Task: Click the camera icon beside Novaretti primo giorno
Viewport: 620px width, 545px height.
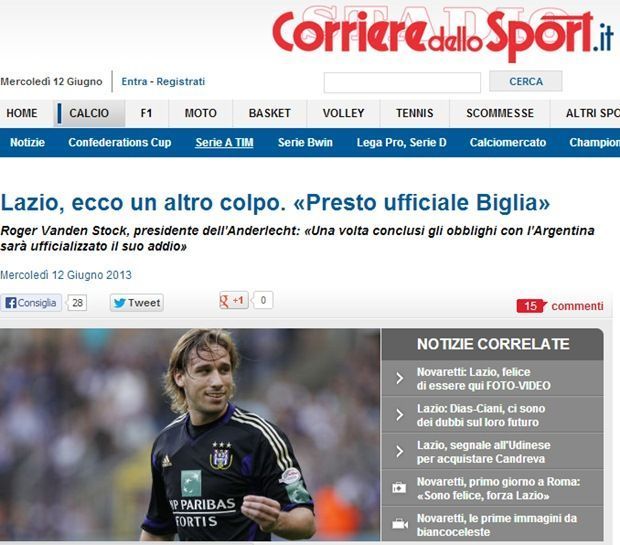Action: point(399,488)
